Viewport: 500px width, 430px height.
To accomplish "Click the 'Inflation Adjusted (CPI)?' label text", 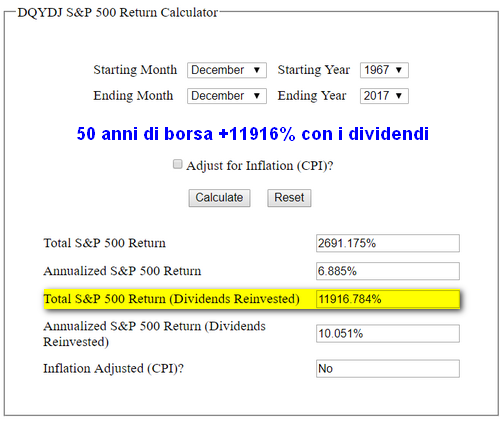I will point(113,369).
